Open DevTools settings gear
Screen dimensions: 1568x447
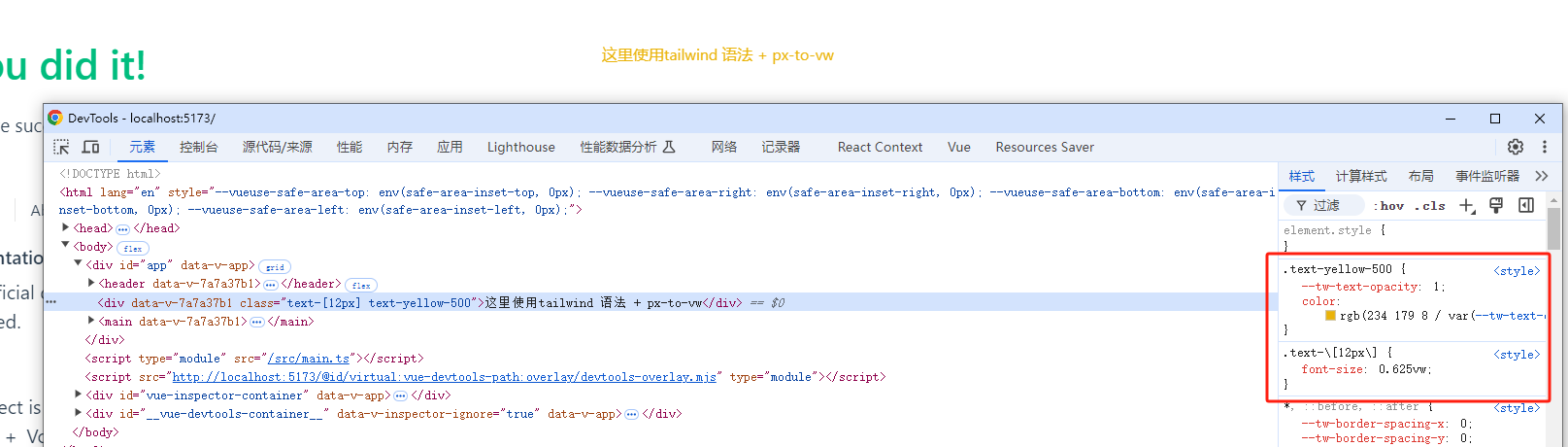click(x=1515, y=147)
